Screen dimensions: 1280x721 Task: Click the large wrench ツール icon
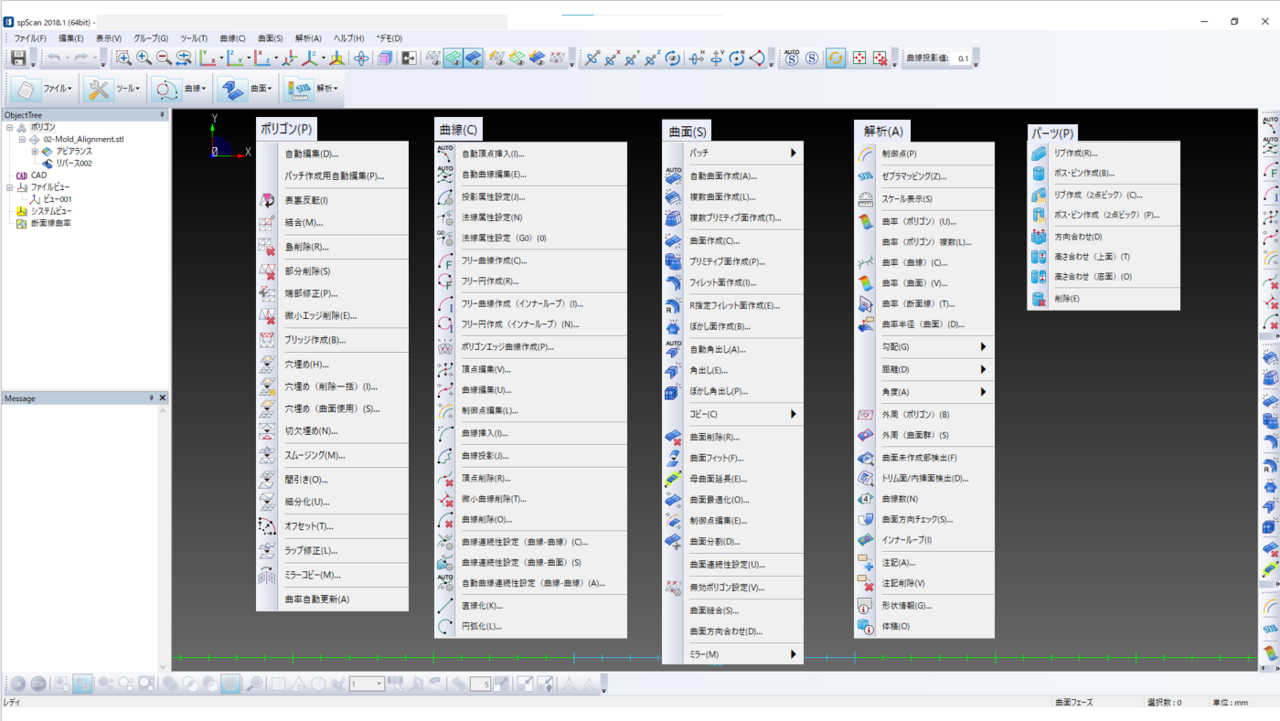pos(99,89)
